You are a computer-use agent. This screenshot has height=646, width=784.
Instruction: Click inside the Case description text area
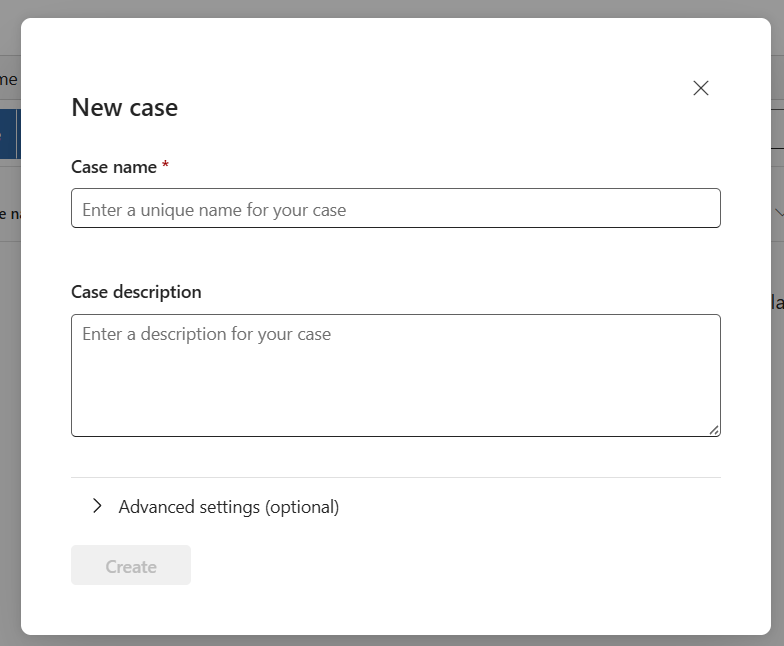click(395, 375)
